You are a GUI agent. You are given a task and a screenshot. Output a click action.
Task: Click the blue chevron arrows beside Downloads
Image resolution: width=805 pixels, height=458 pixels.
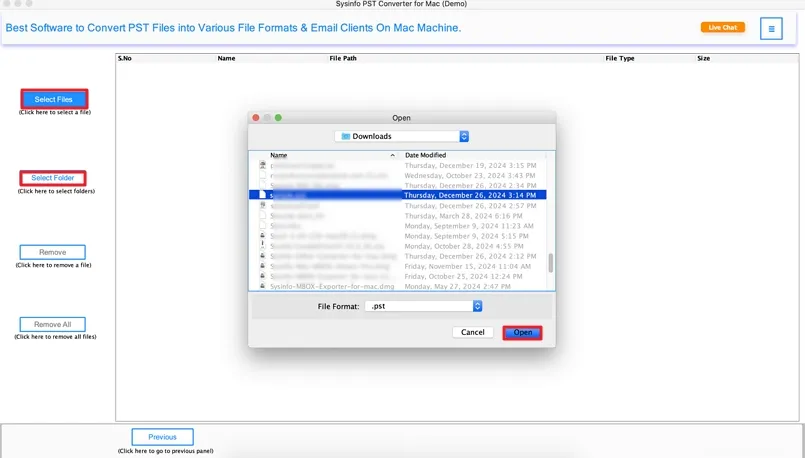tap(464, 136)
